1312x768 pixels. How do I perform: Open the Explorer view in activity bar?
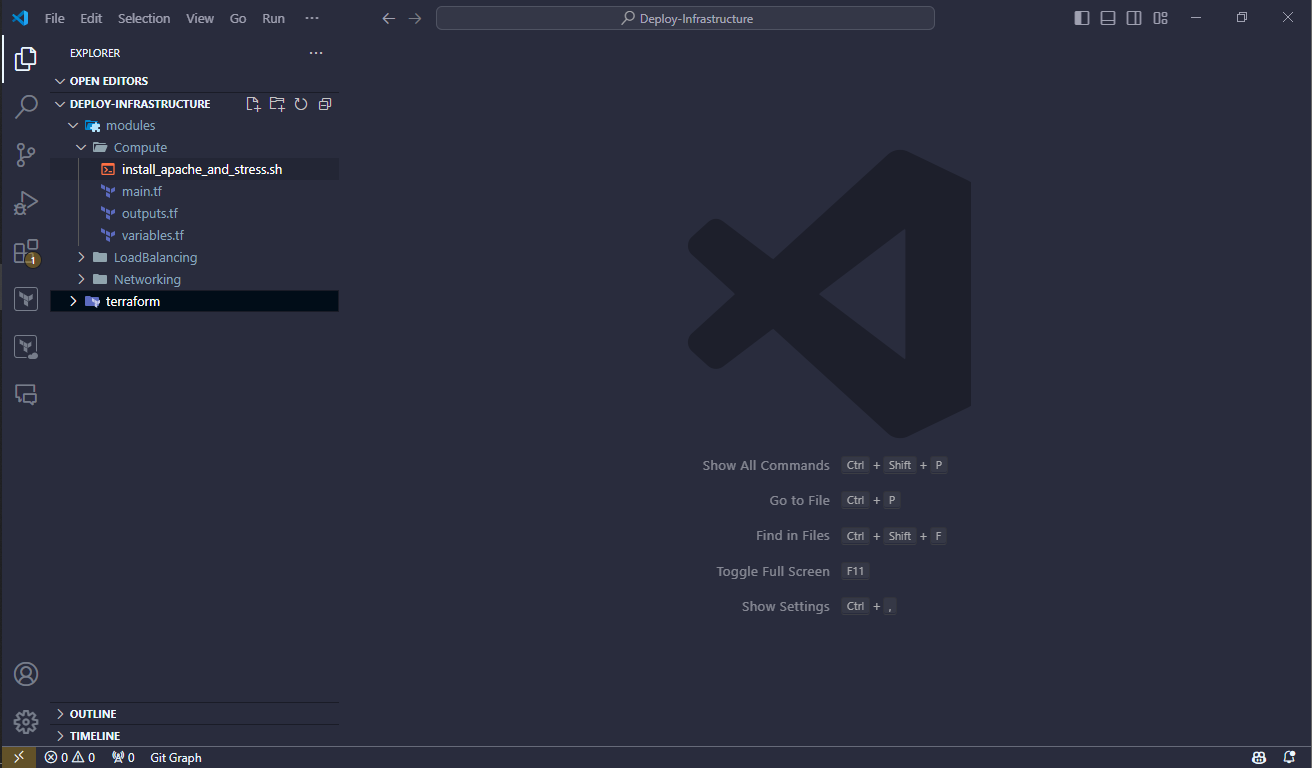(x=26, y=59)
